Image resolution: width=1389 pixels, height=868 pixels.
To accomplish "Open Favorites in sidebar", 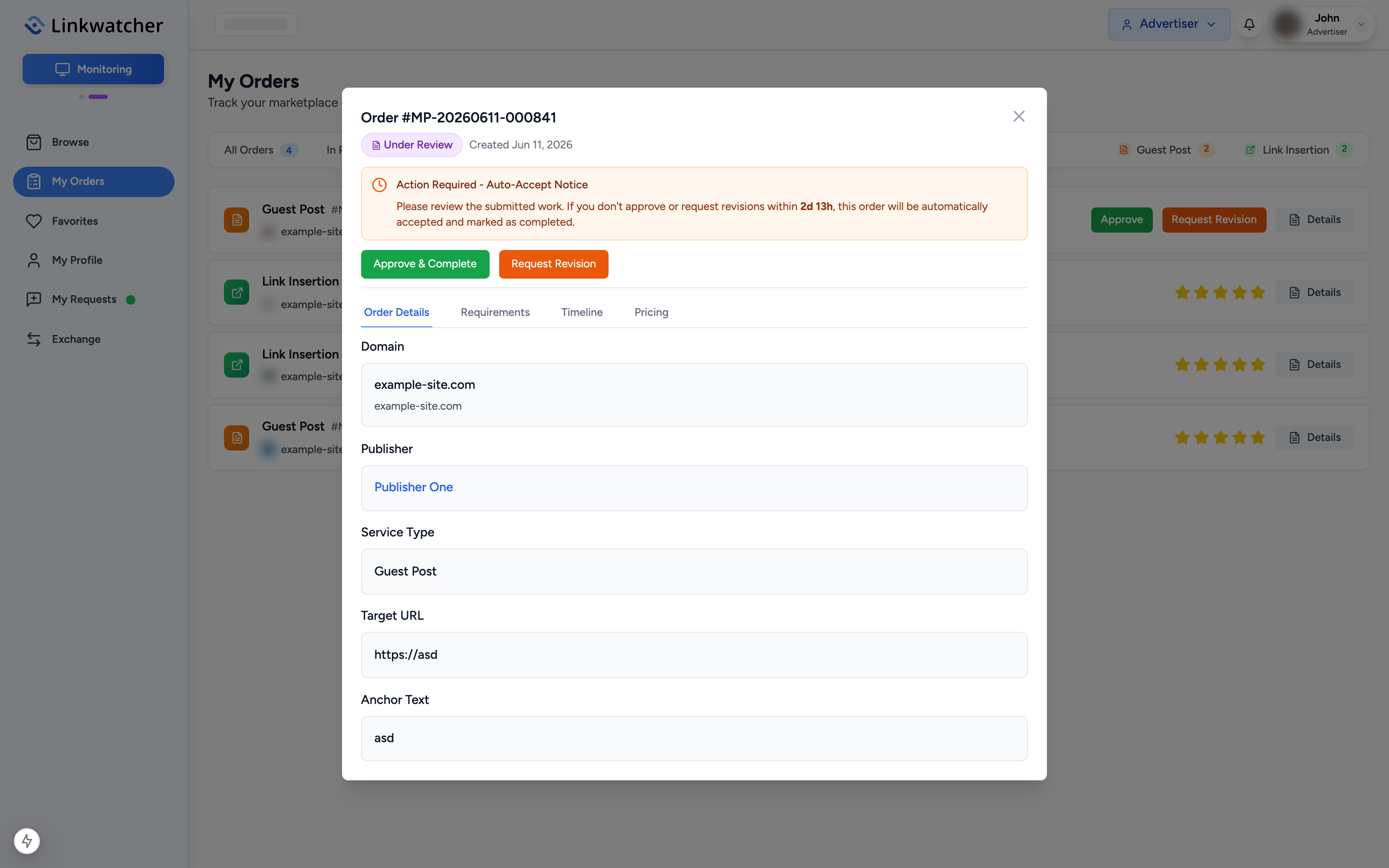I will pyautogui.click(x=94, y=221).
